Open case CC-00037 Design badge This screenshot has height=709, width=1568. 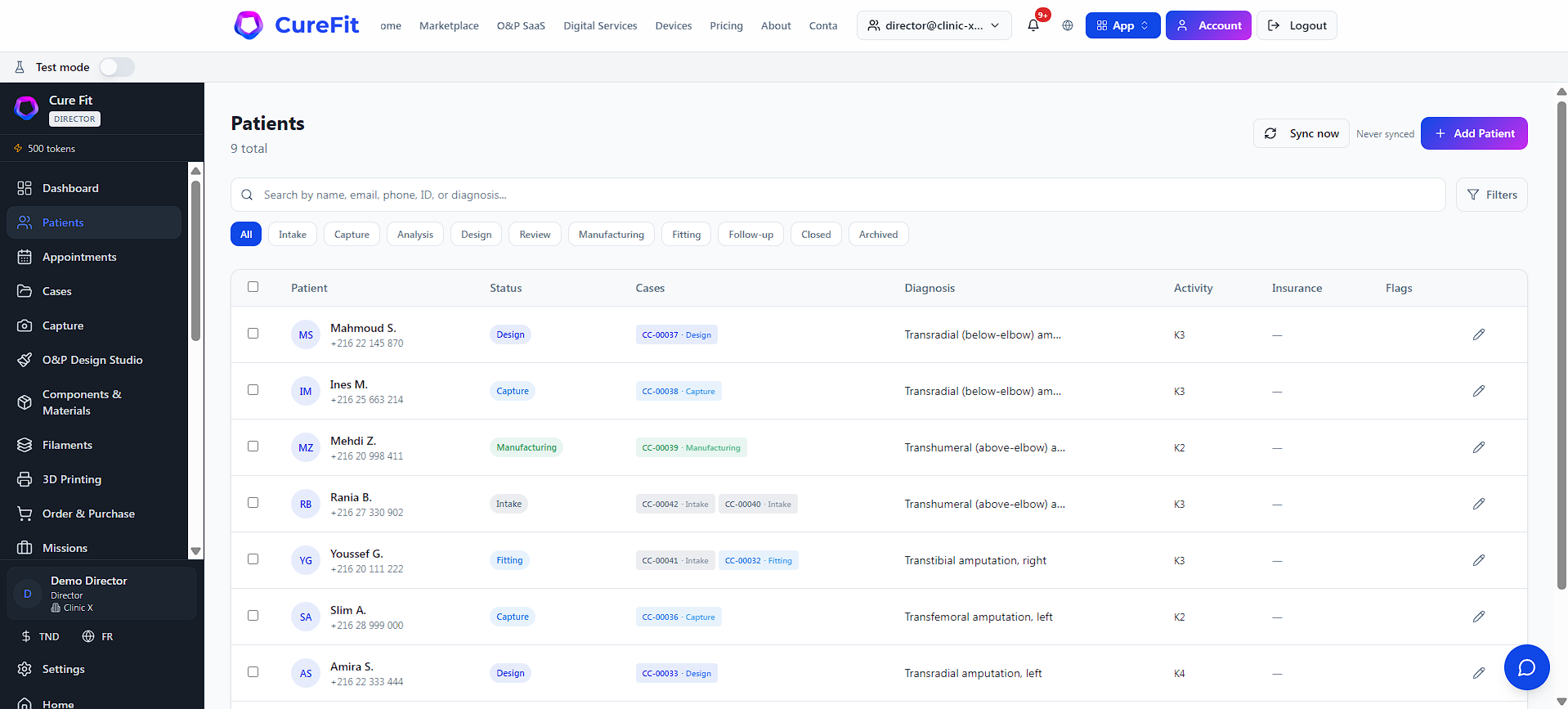(676, 334)
